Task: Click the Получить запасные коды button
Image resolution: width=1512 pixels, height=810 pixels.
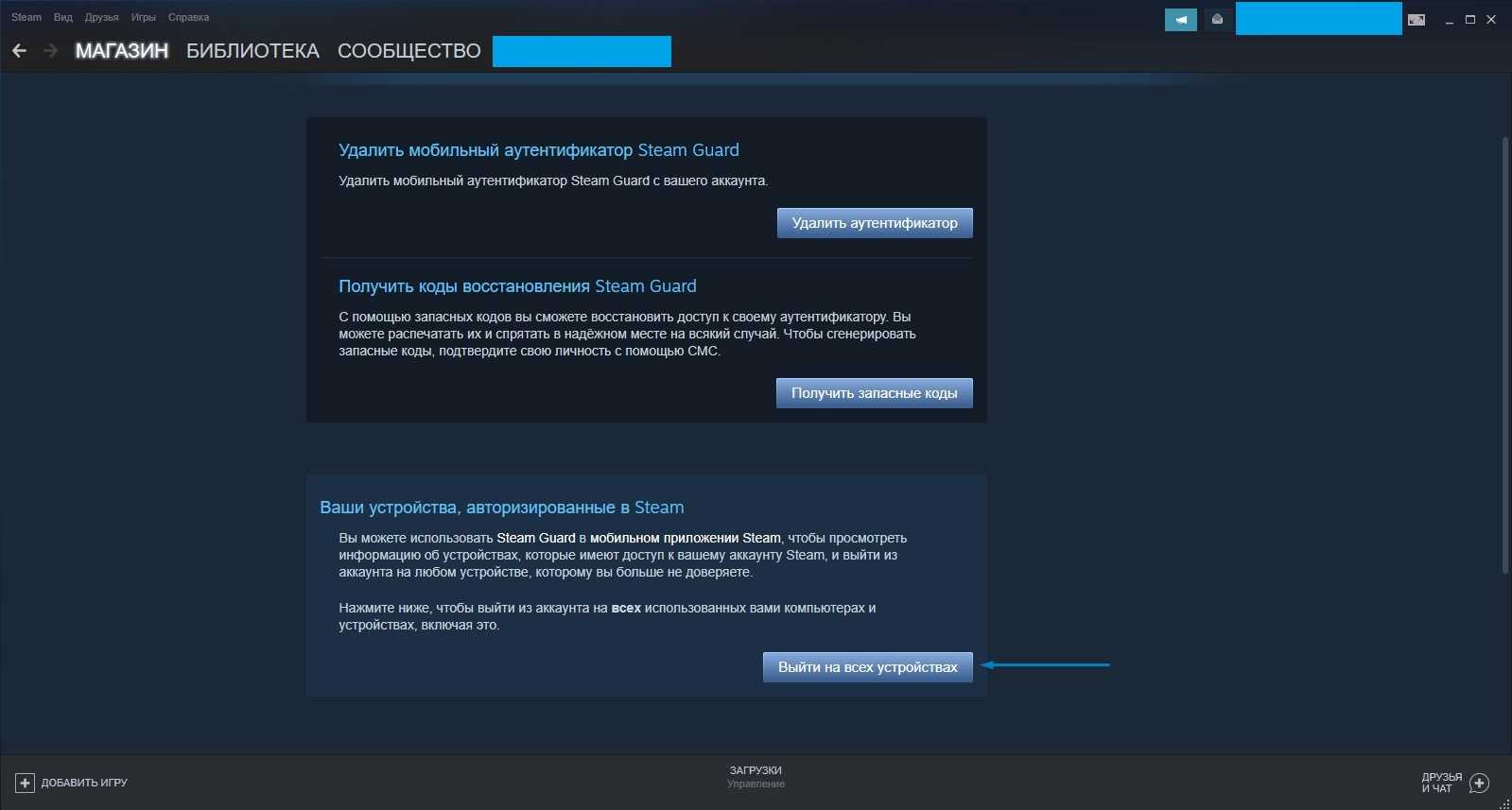Action: [874, 393]
